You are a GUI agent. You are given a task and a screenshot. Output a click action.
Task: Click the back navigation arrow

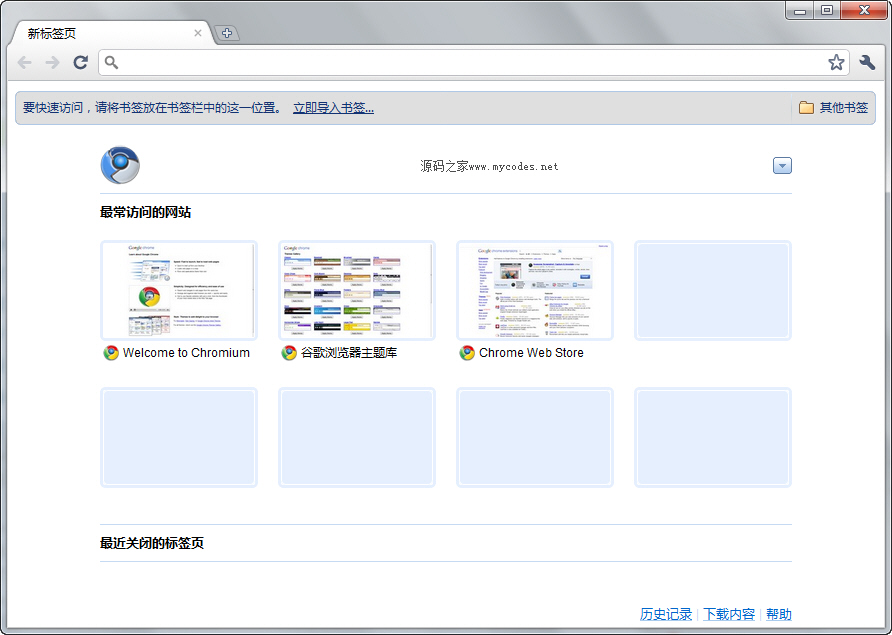pyautogui.click(x=25, y=63)
